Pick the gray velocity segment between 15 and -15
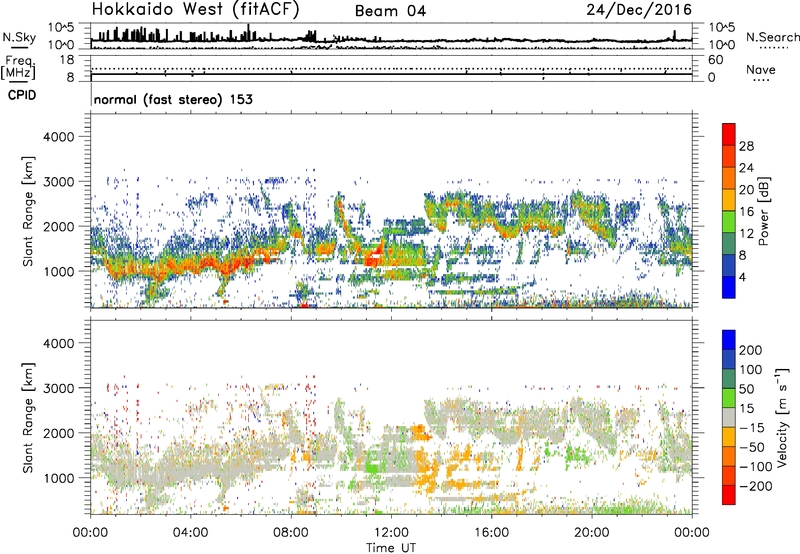The image size is (800, 554). click(x=729, y=418)
